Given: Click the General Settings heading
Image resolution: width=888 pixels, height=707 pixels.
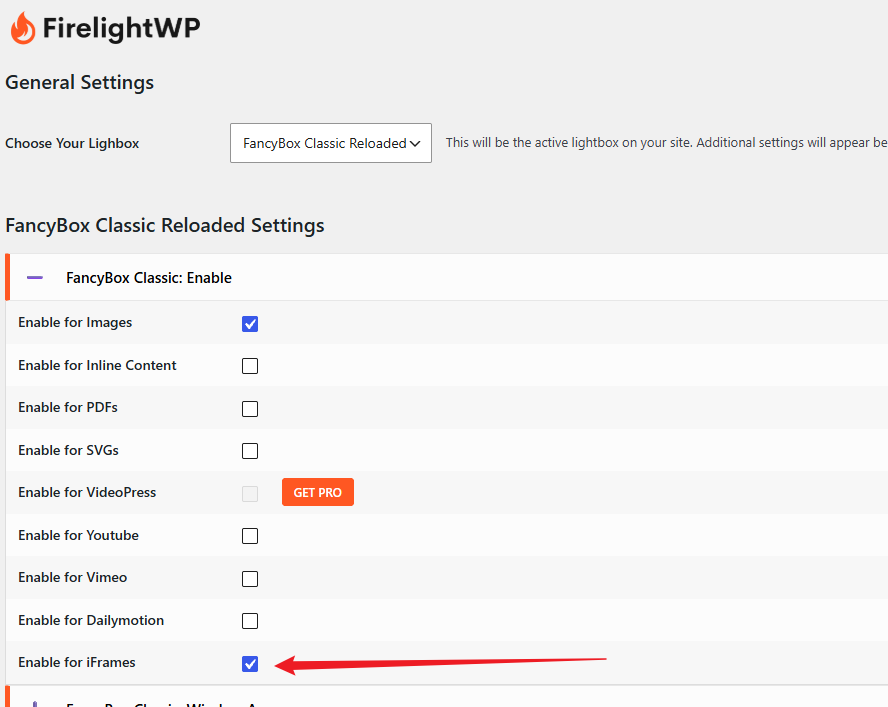Looking at the screenshot, I should pos(79,83).
